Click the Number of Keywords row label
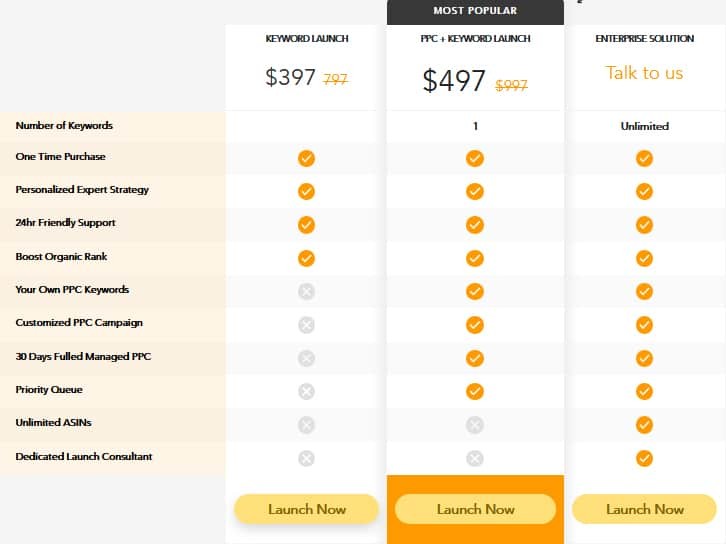The width and height of the screenshot is (726, 544). coord(64,125)
